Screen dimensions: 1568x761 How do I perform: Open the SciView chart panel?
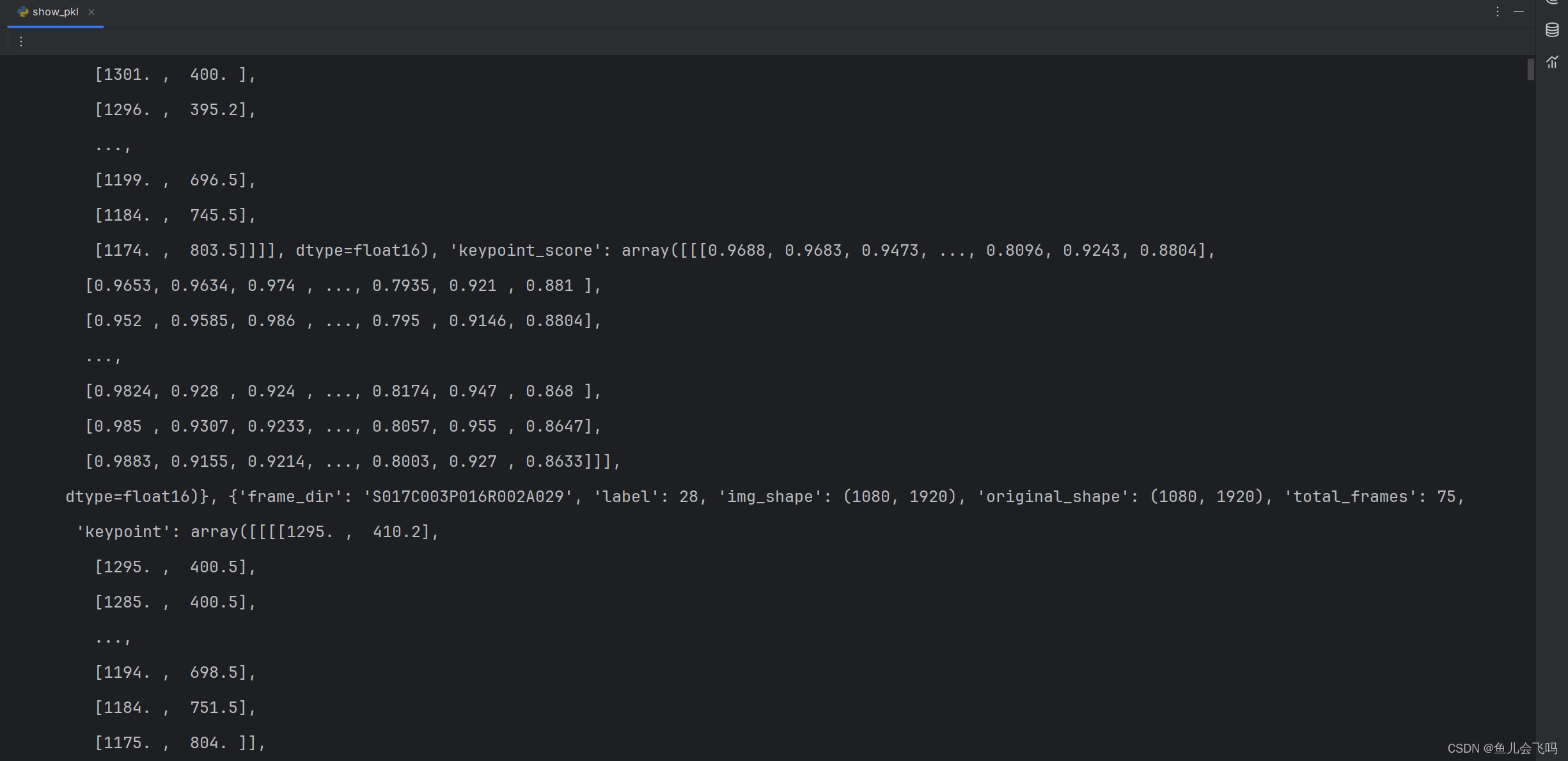(x=1552, y=62)
